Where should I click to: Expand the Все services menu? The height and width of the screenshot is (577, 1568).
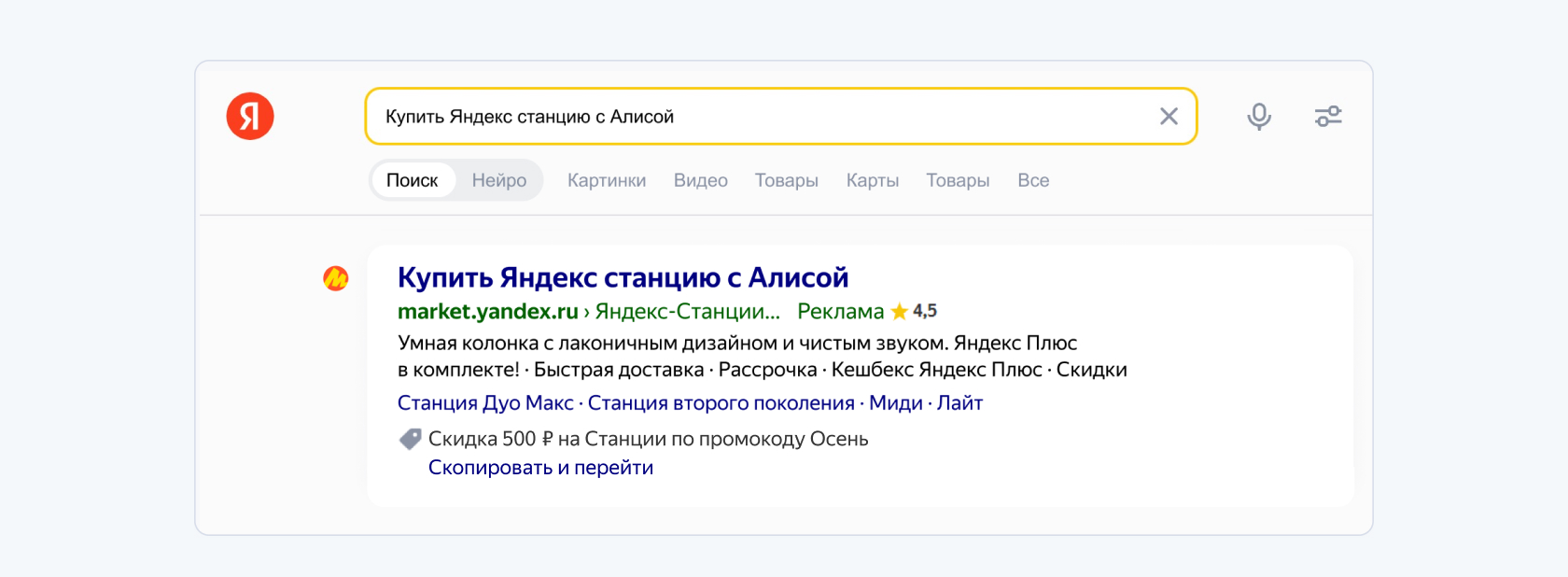tap(1033, 180)
